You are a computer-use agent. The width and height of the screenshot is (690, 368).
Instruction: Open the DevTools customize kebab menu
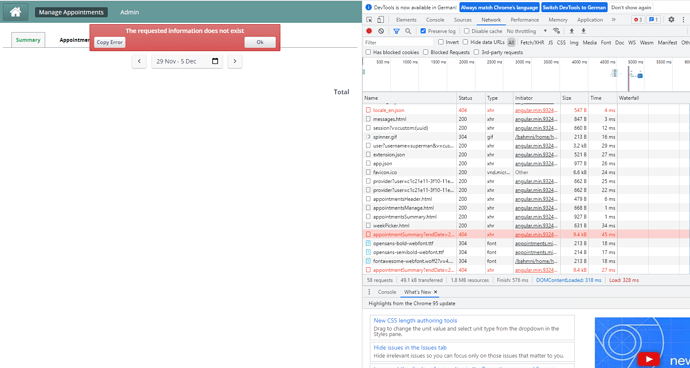coord(683,20)
